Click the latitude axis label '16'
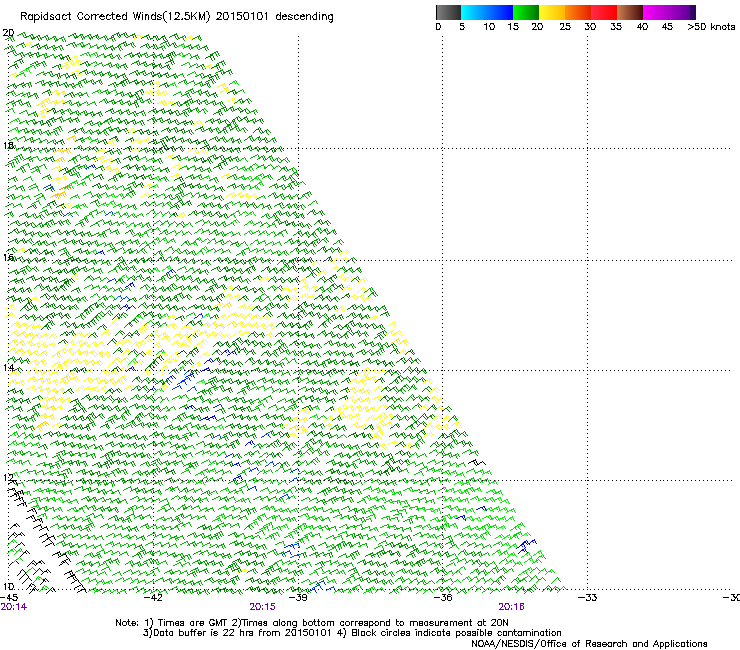Image resolution: width=740 pixels, height=650 pixels. [8, 257]
